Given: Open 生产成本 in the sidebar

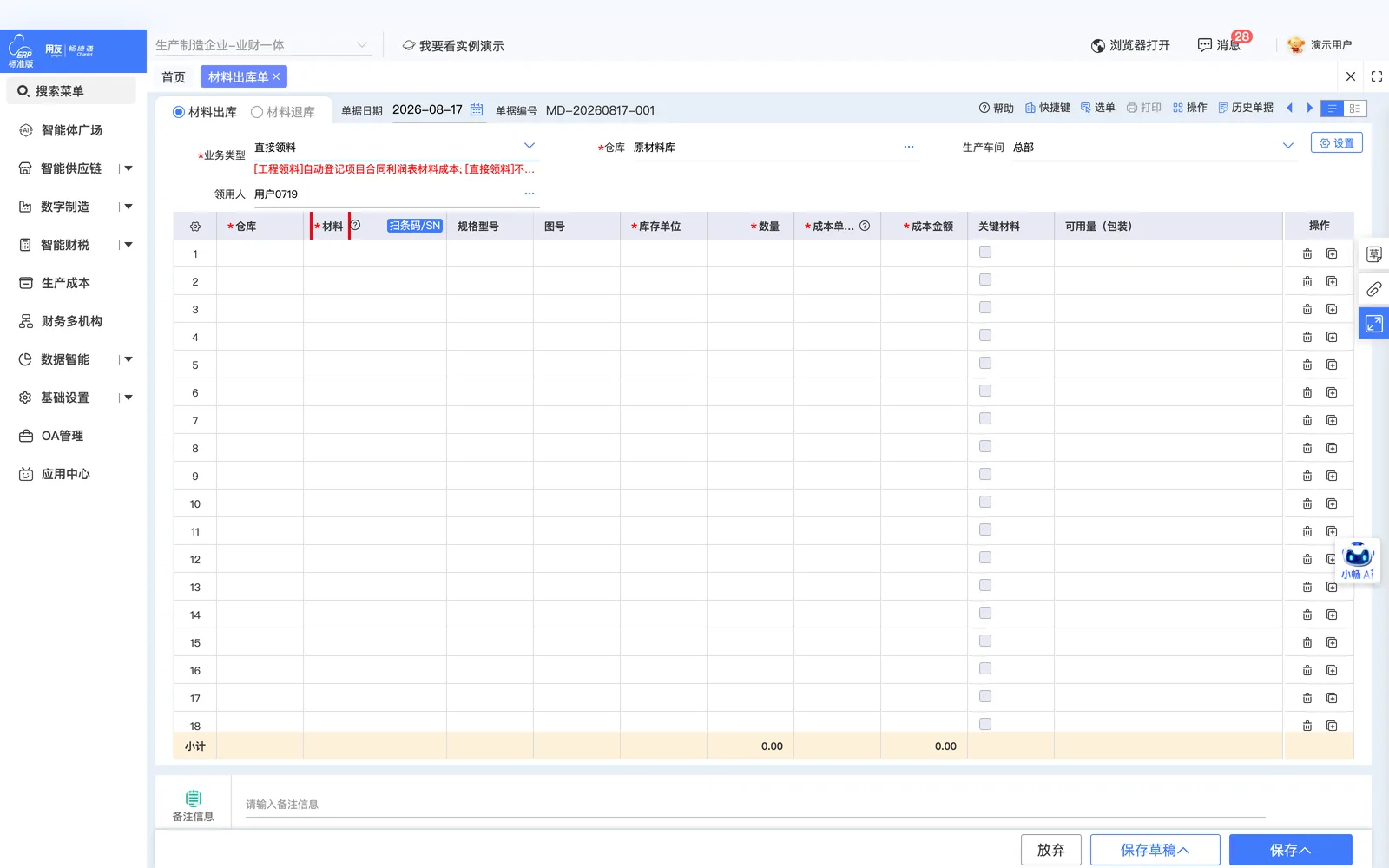Looking at the screenshot, I should [x=66, y=283].
